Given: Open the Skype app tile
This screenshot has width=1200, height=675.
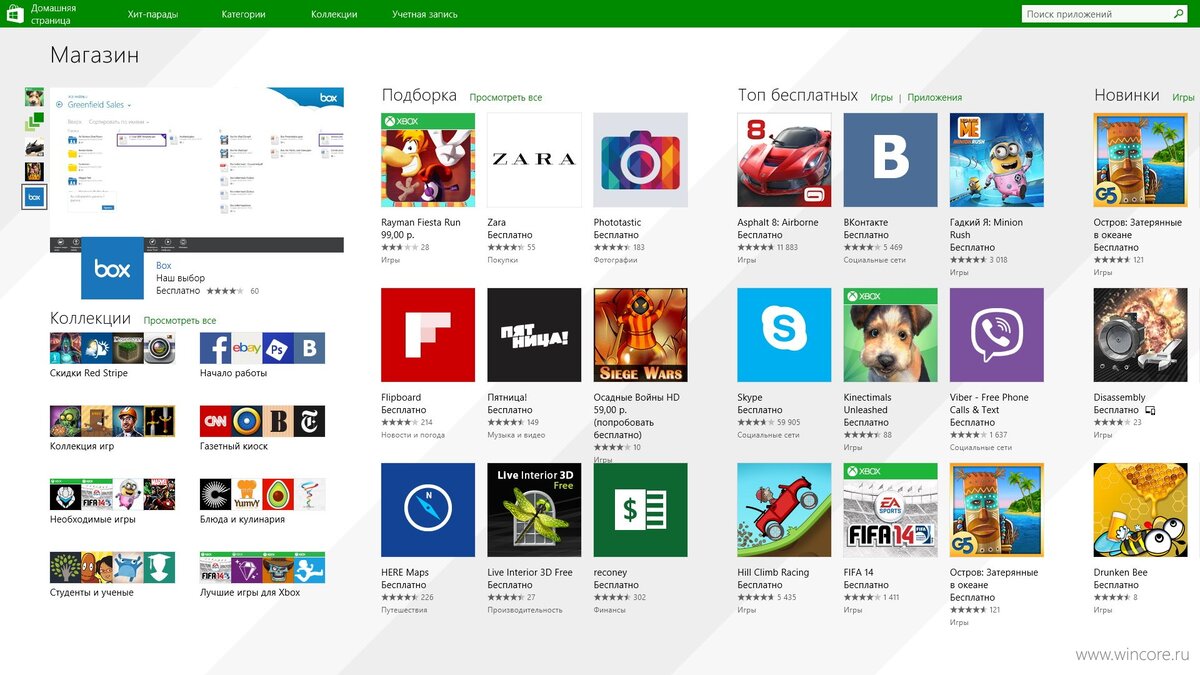Looking at the screenshot, I should coord(784,335).
